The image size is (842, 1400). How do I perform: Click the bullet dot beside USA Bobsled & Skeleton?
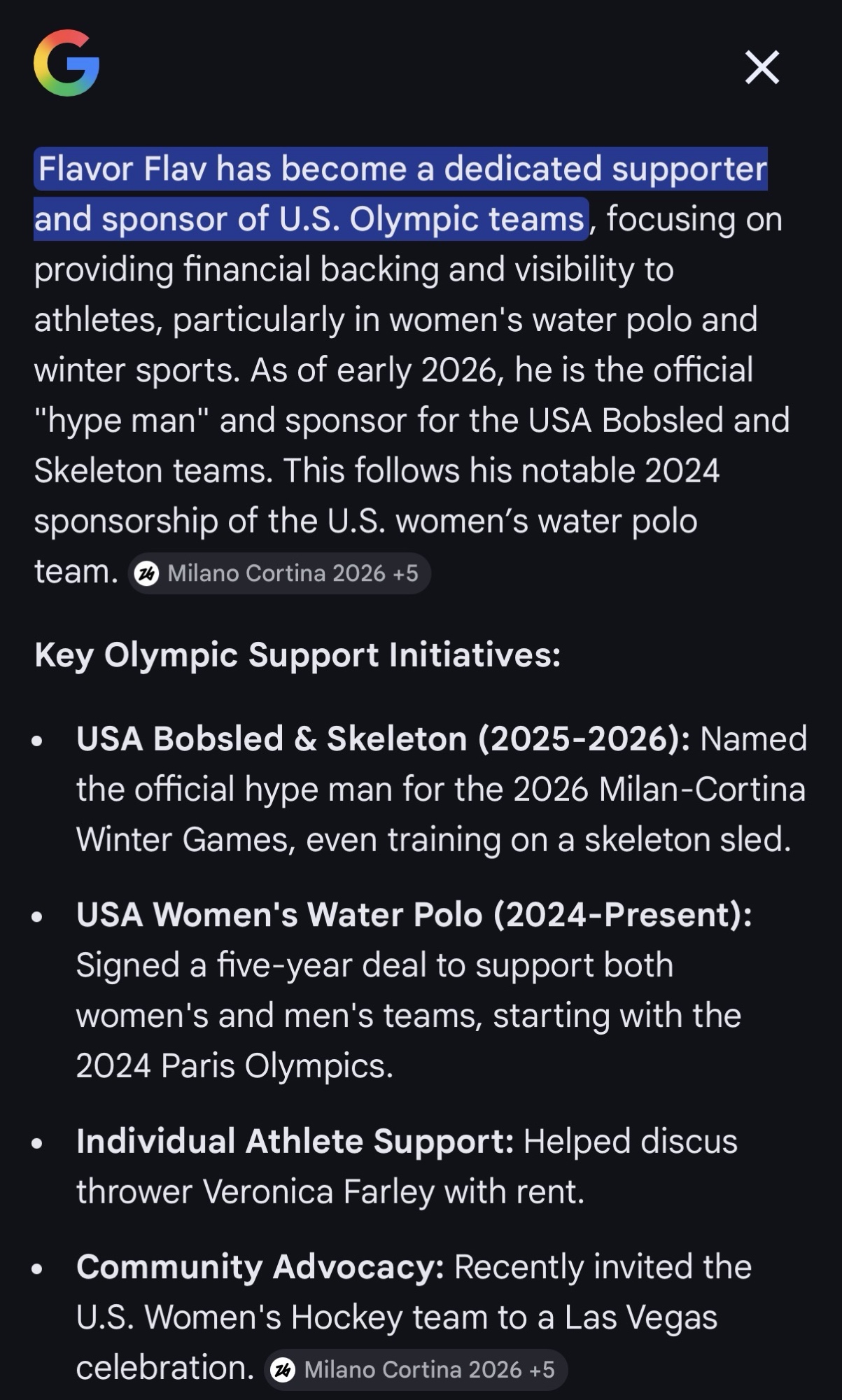[38, 741]
